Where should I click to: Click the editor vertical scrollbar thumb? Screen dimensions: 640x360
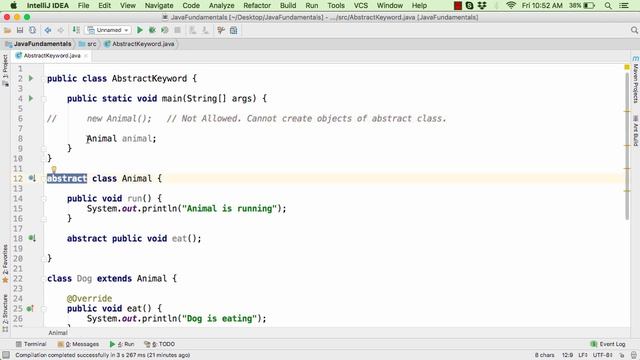coord(627,146)
